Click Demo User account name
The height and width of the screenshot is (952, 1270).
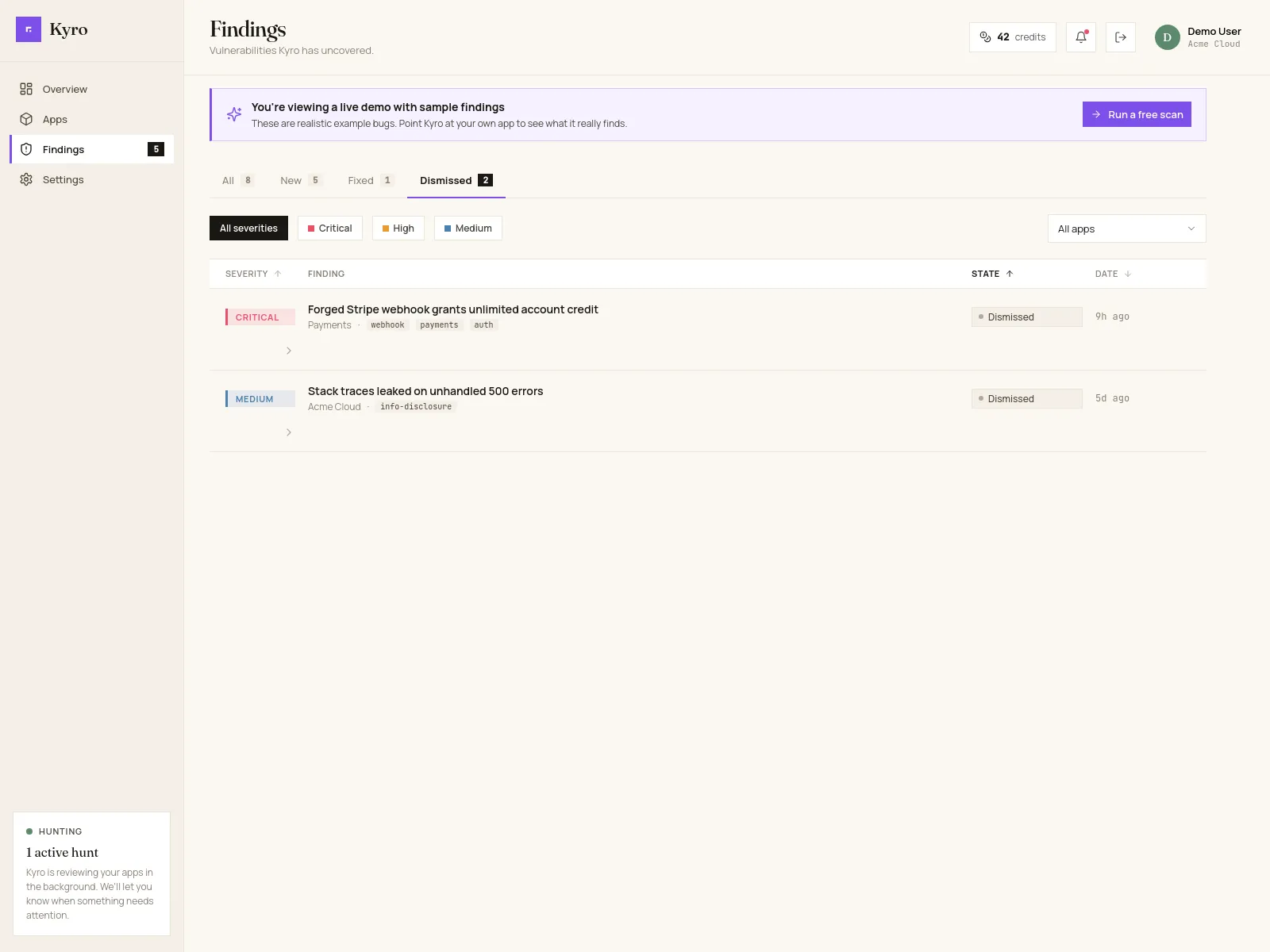coord(1214,32)
